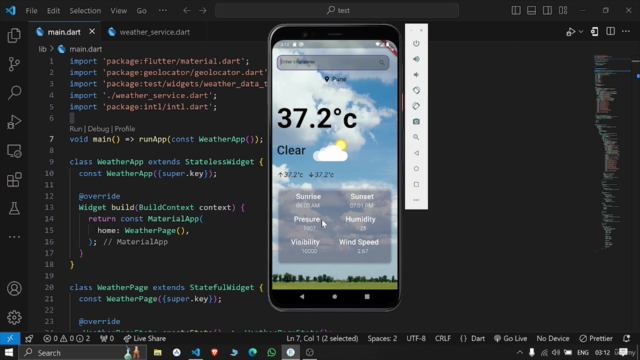Click the Windows Start button
The height and width of the screenshot is (360, 640).
9,352
